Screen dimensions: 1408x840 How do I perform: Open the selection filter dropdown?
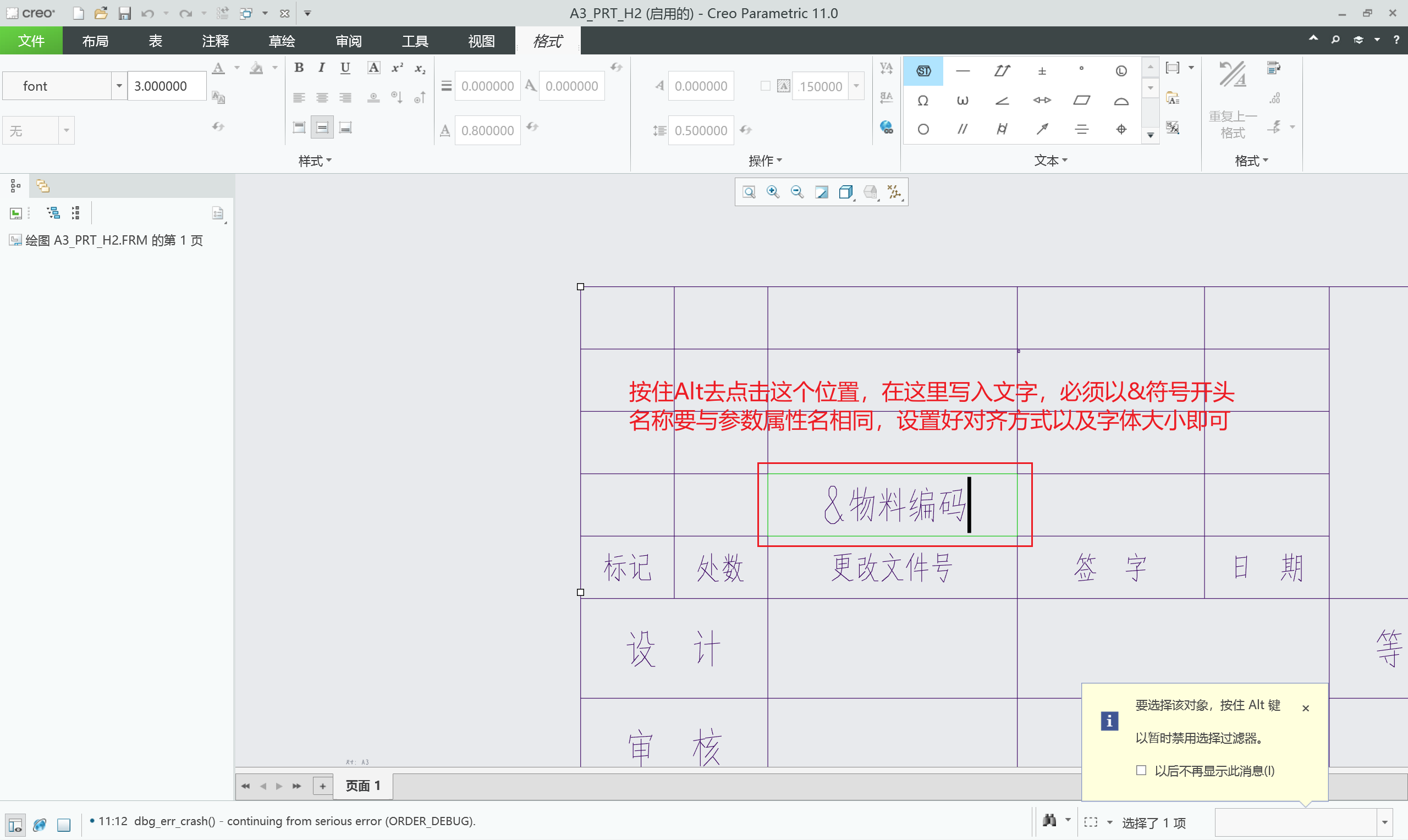[x=1384, y=822]
